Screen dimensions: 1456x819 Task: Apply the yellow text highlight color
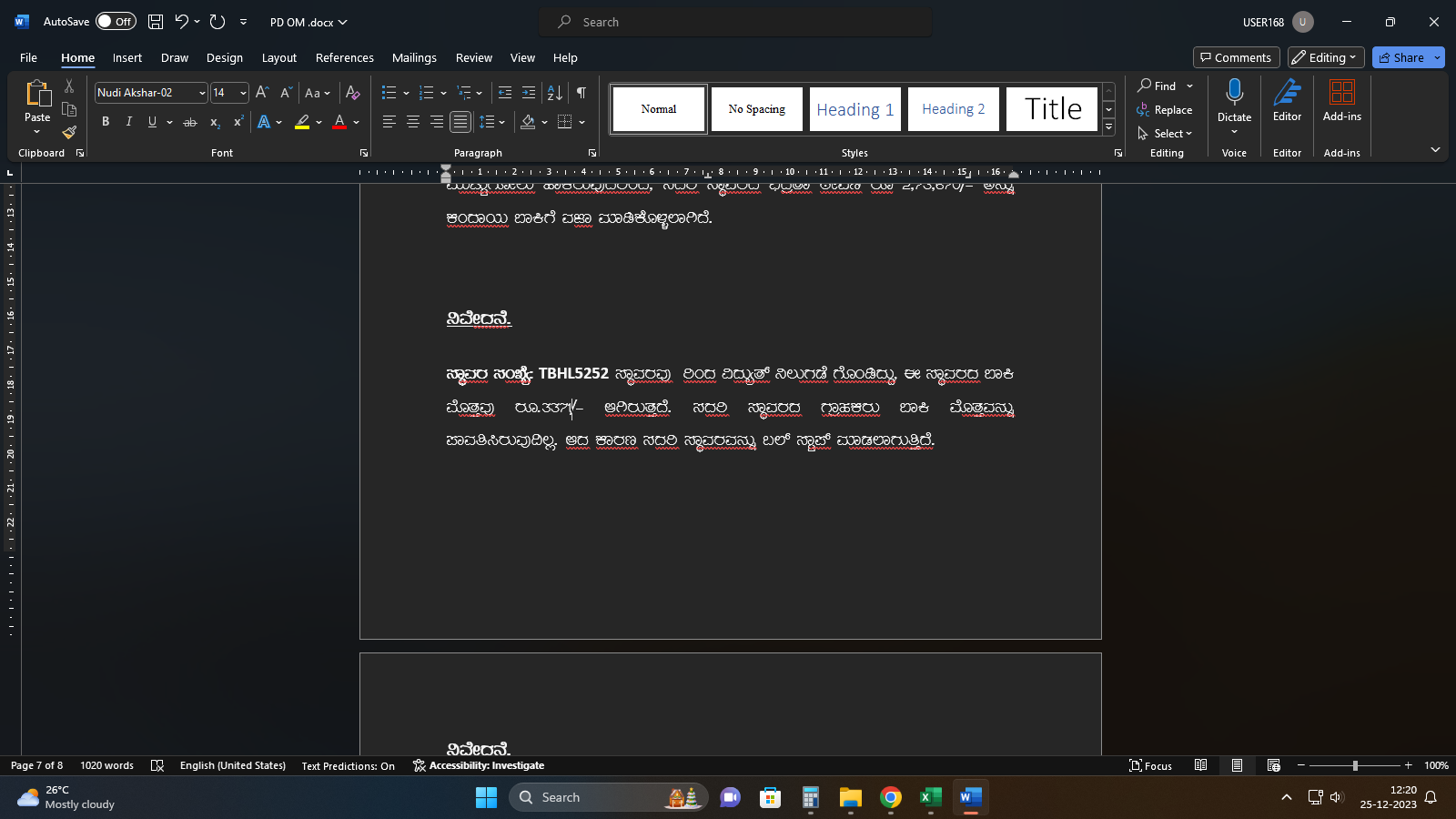(302, 122)
